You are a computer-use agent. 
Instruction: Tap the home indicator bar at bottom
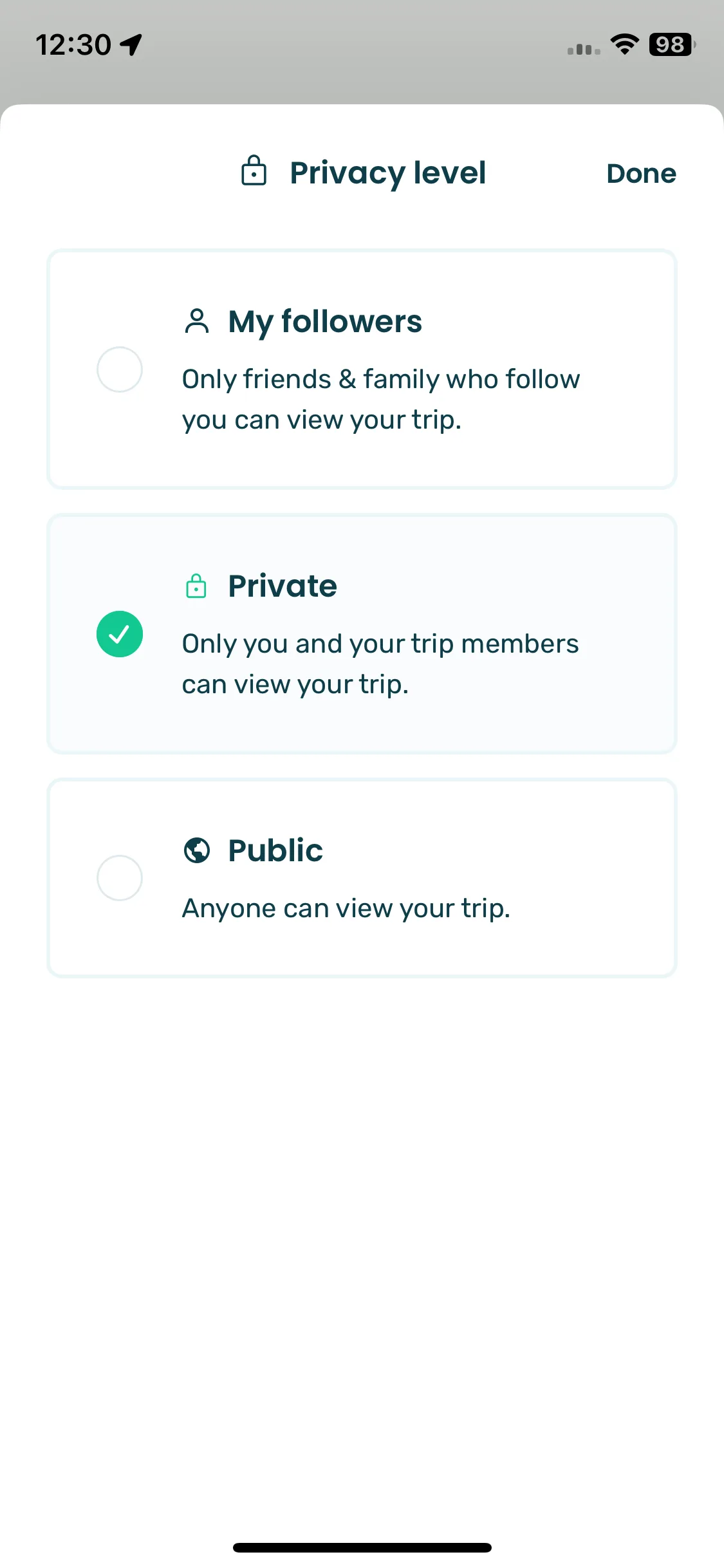tap(362, 1547)
